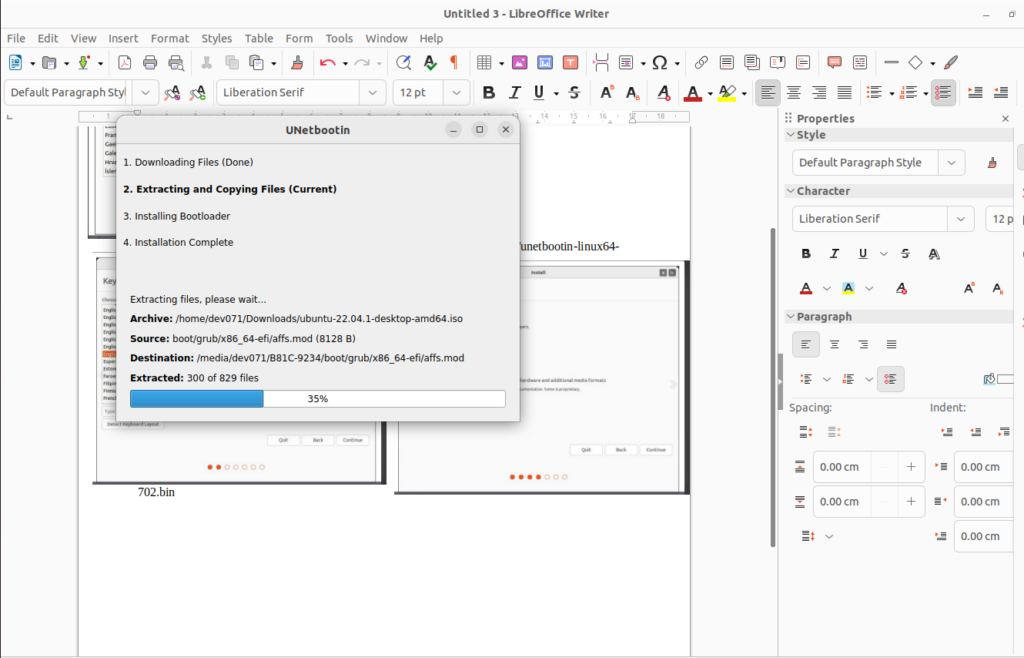Open the paragraph style dropdown in toolbar
Screen dimensions: 1024x658
point(145,93)
